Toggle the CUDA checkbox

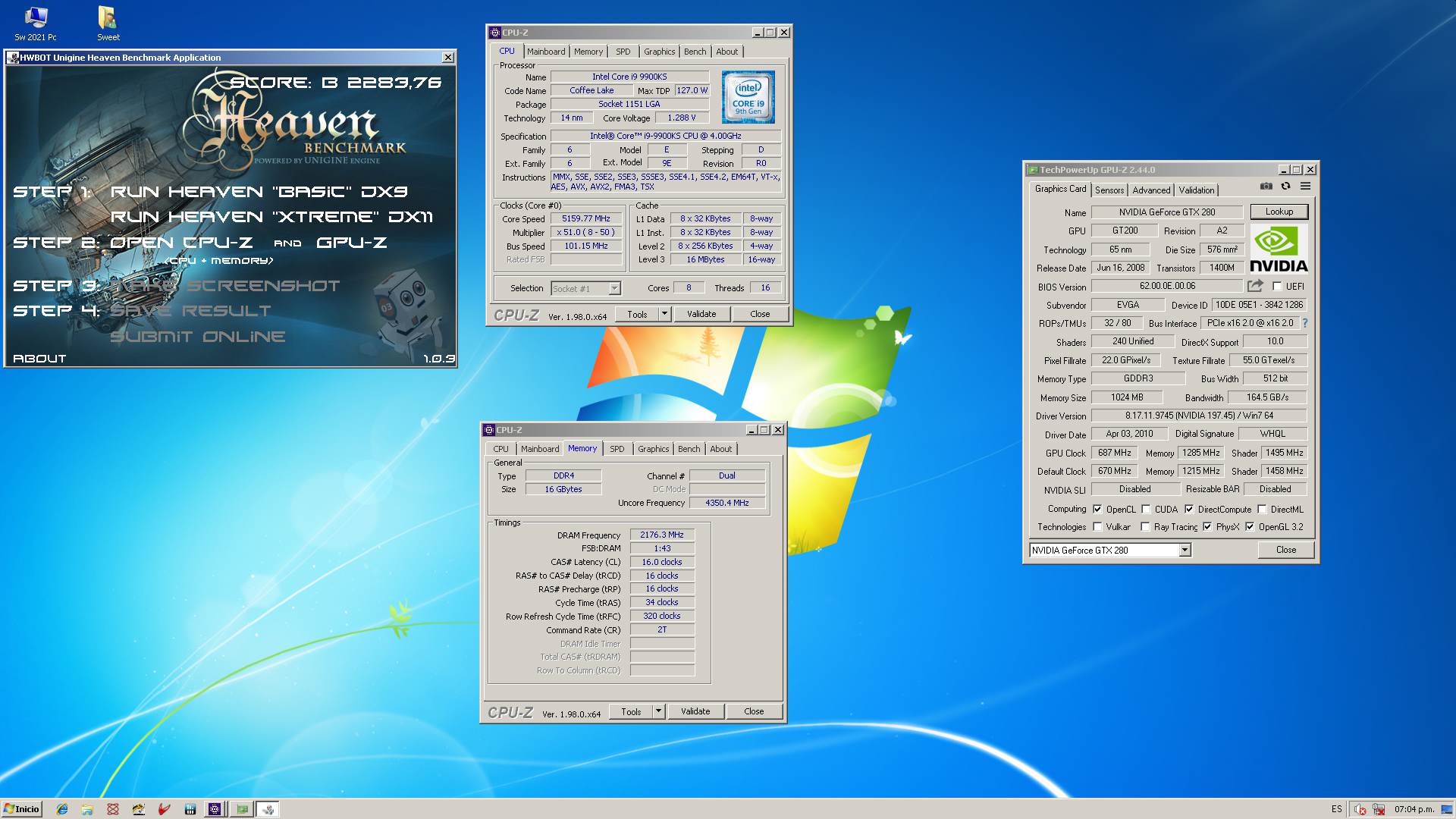1146,509
